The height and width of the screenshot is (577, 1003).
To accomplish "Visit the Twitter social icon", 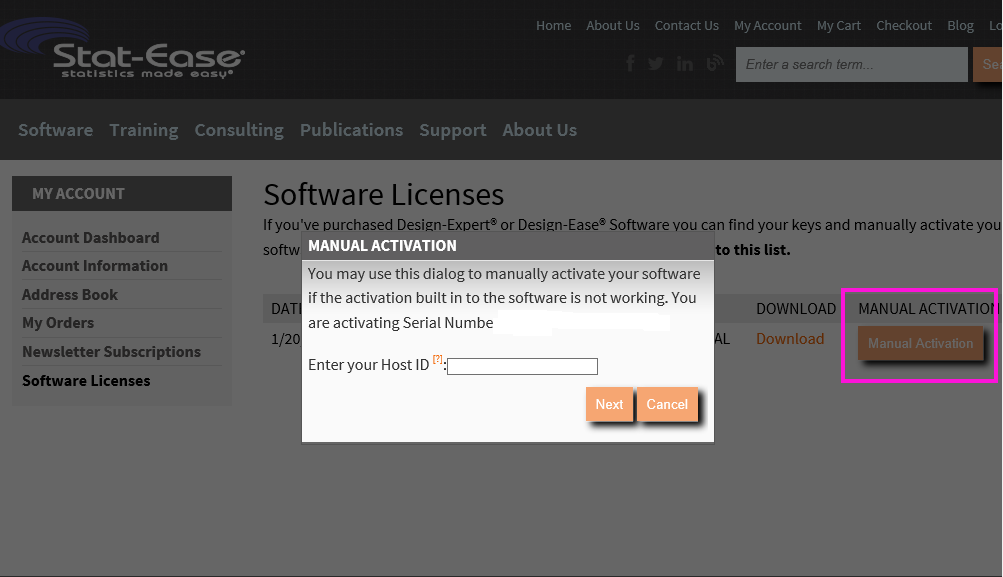I will 656,63.
